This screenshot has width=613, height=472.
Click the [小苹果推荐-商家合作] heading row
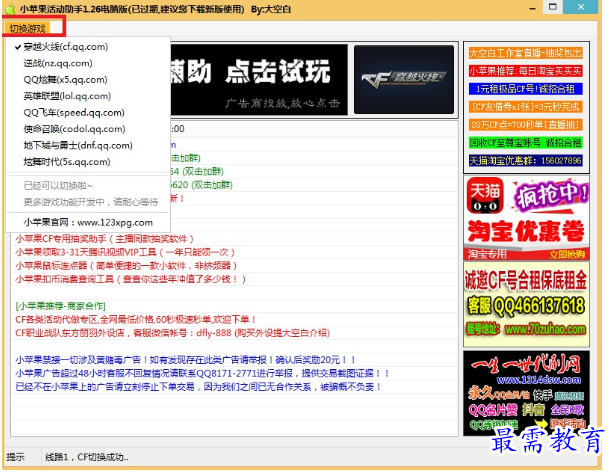(x=235, y=306)
